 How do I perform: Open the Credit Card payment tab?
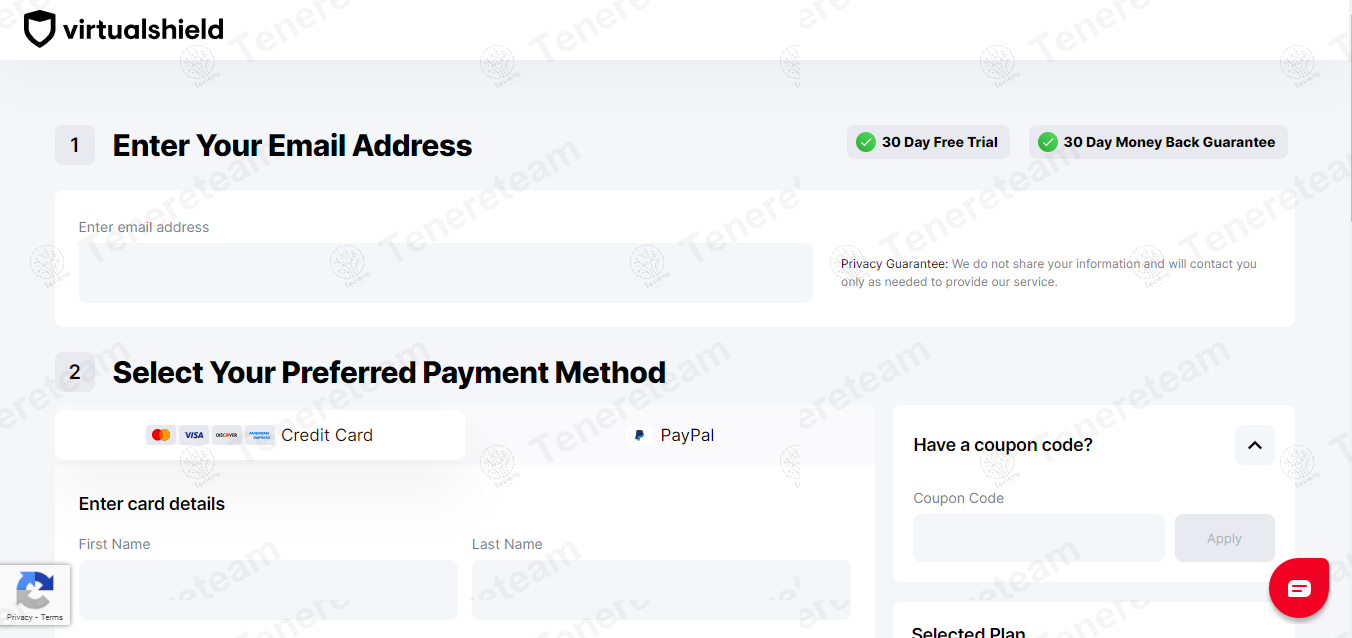(259, 434)
